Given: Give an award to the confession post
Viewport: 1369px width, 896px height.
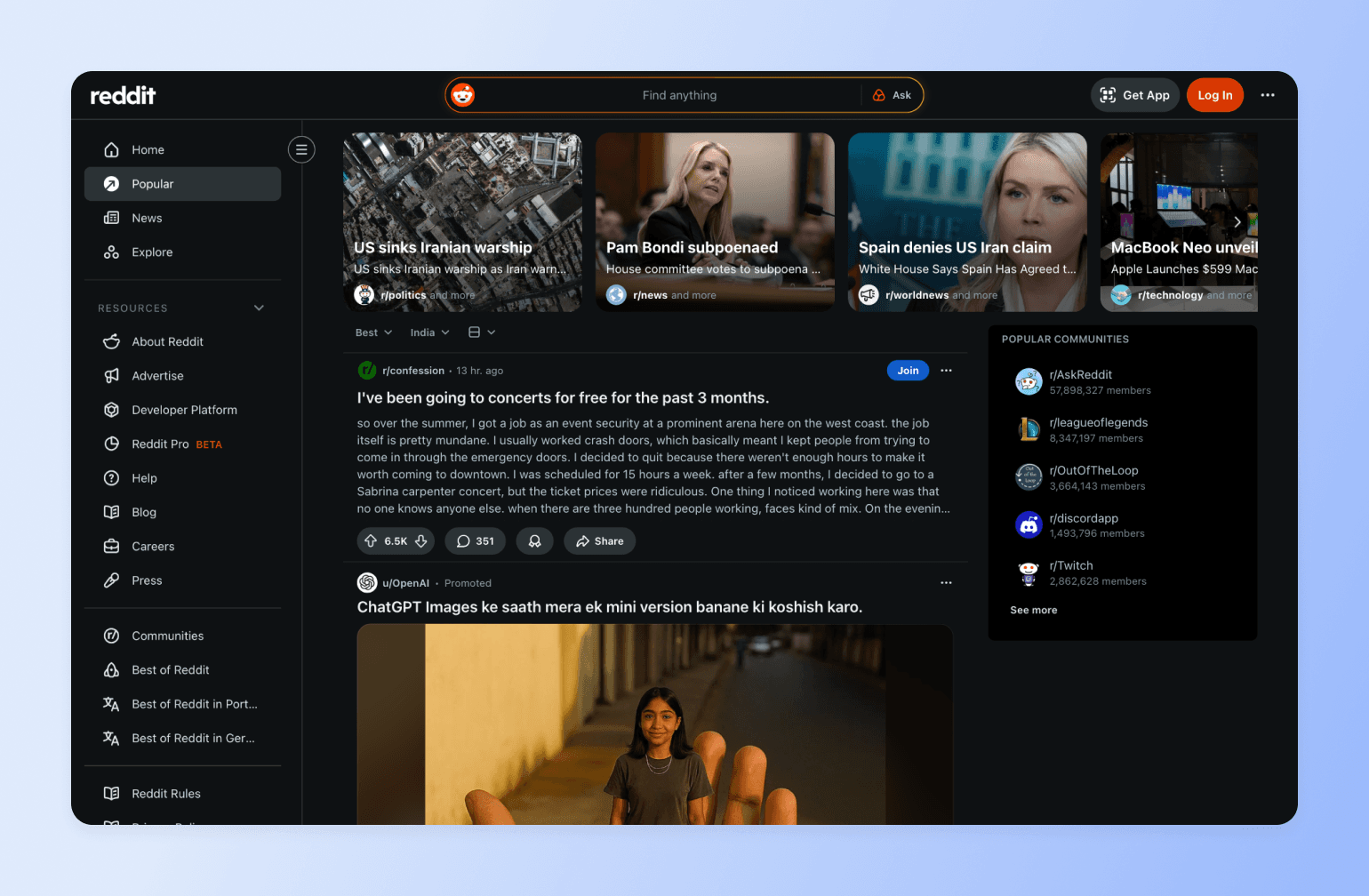Looking at the screenshot, I should click(534, 540).
